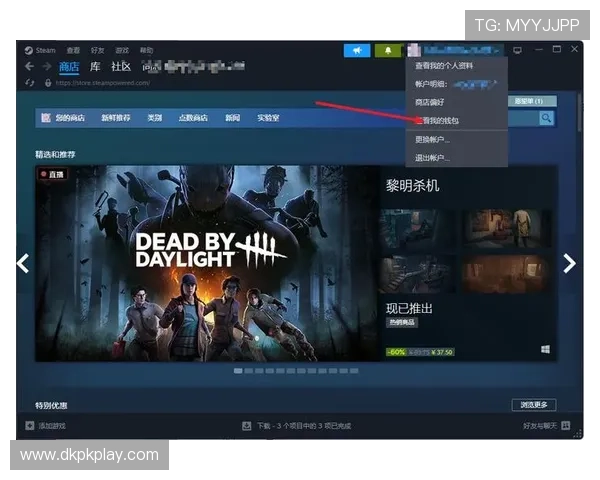
Task: Open the 您的商店 store dropdown
Action: pyautogui.click(x=70, y=118)
